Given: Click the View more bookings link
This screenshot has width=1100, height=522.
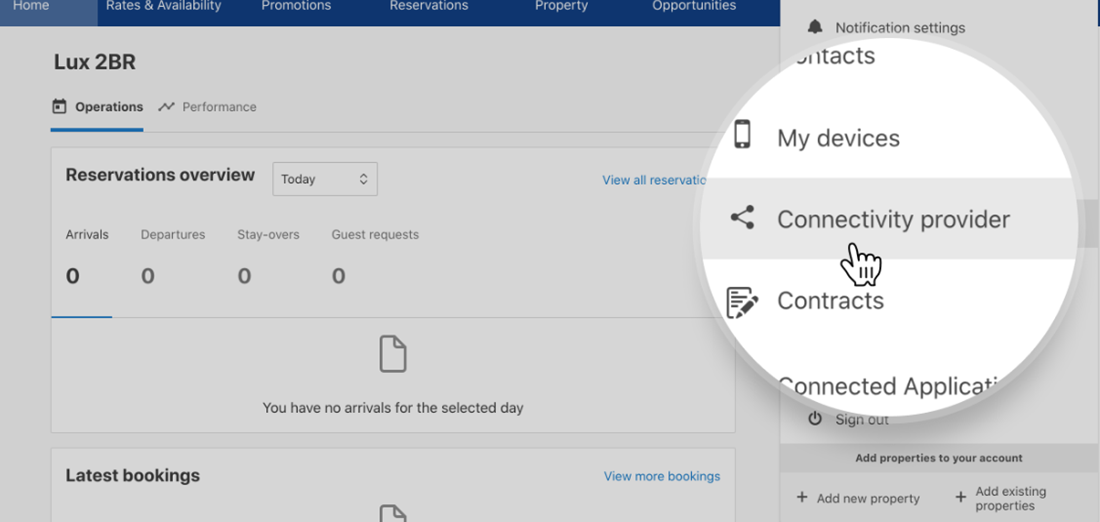Looking at the screenshot, I should point(661,476).
